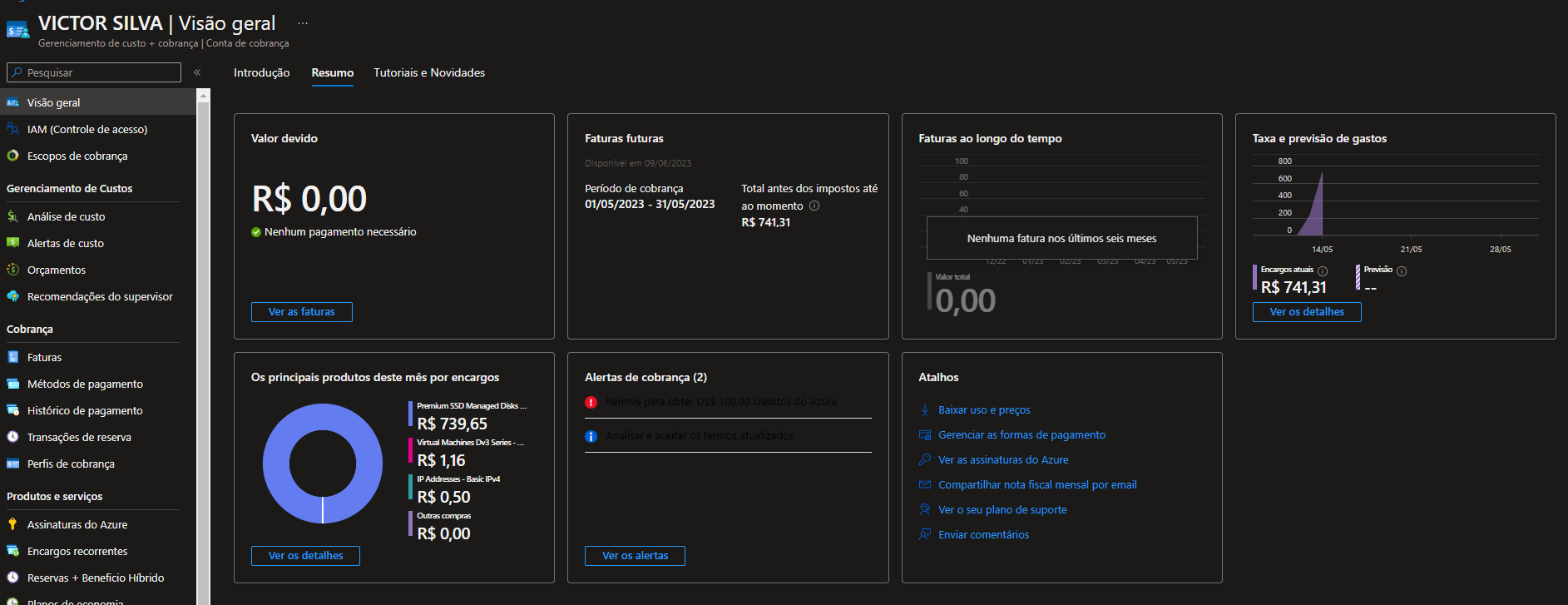Click the Métodos de pagamento icon
This screenshot has width=1568, height=605.
12,384
